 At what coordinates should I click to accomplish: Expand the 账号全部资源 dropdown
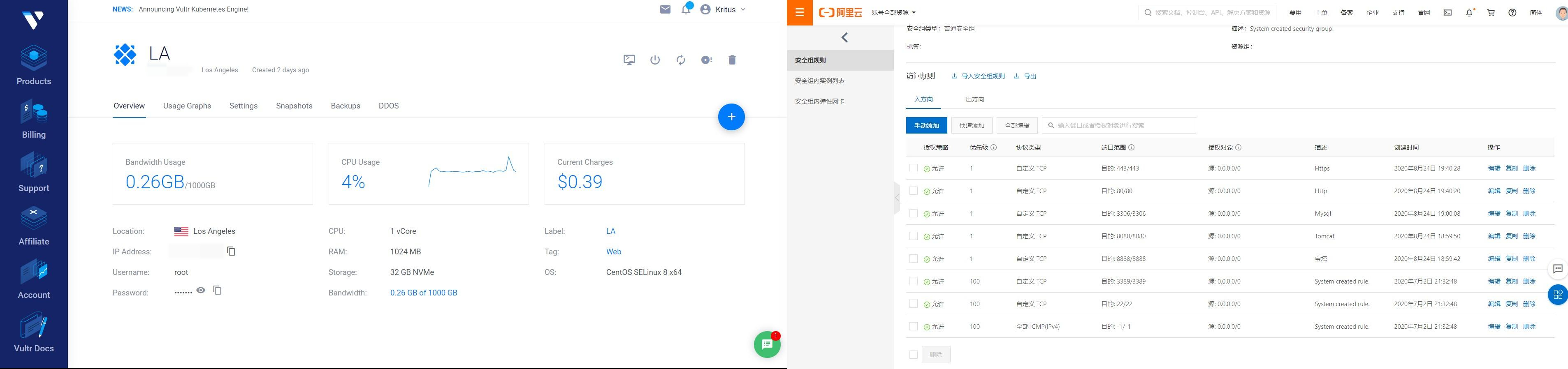click(x=893, y=12)
